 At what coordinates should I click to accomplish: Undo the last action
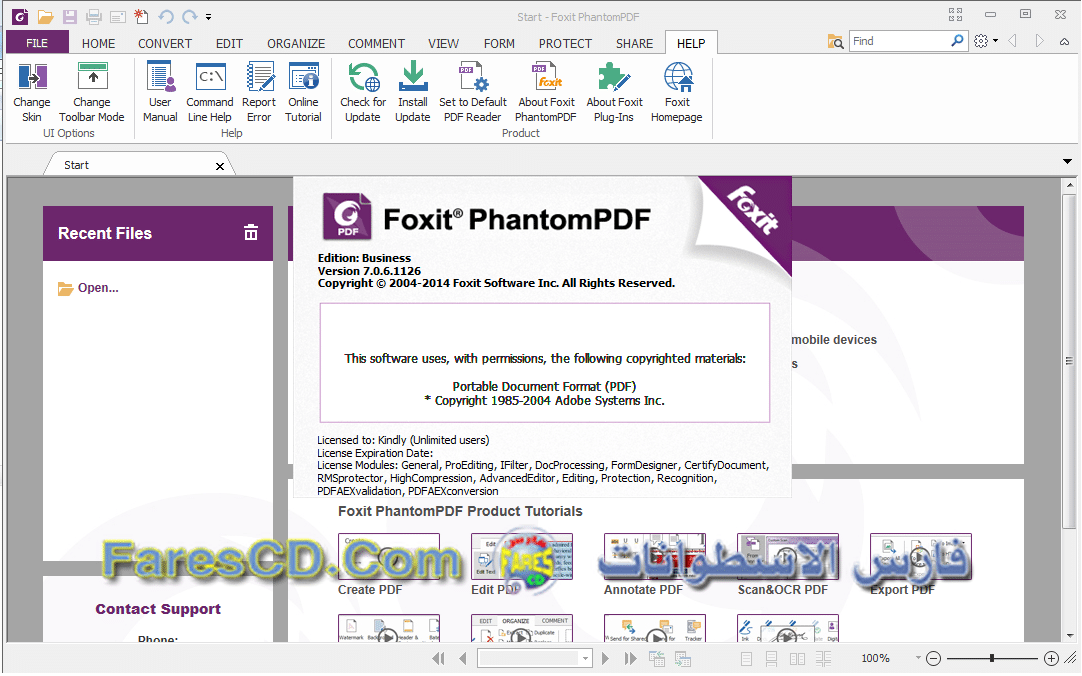[166, 16]
